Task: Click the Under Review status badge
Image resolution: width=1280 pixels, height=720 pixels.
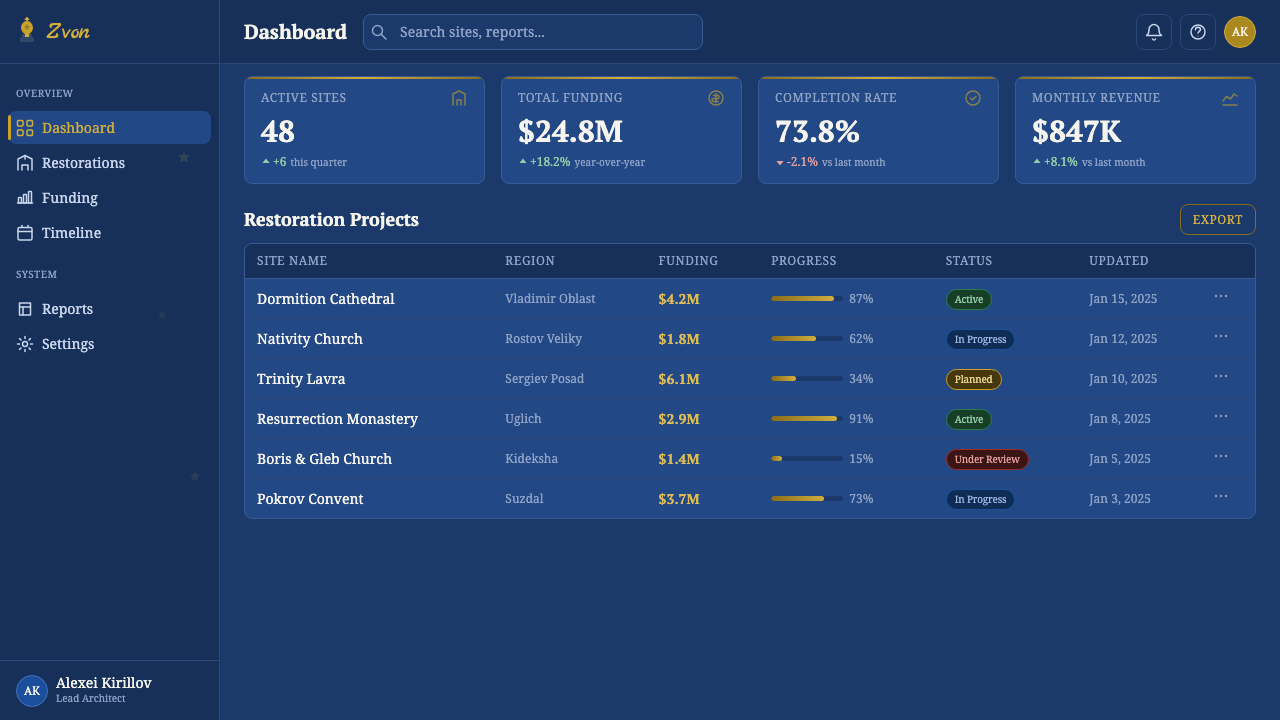Action: coord(987,460)
